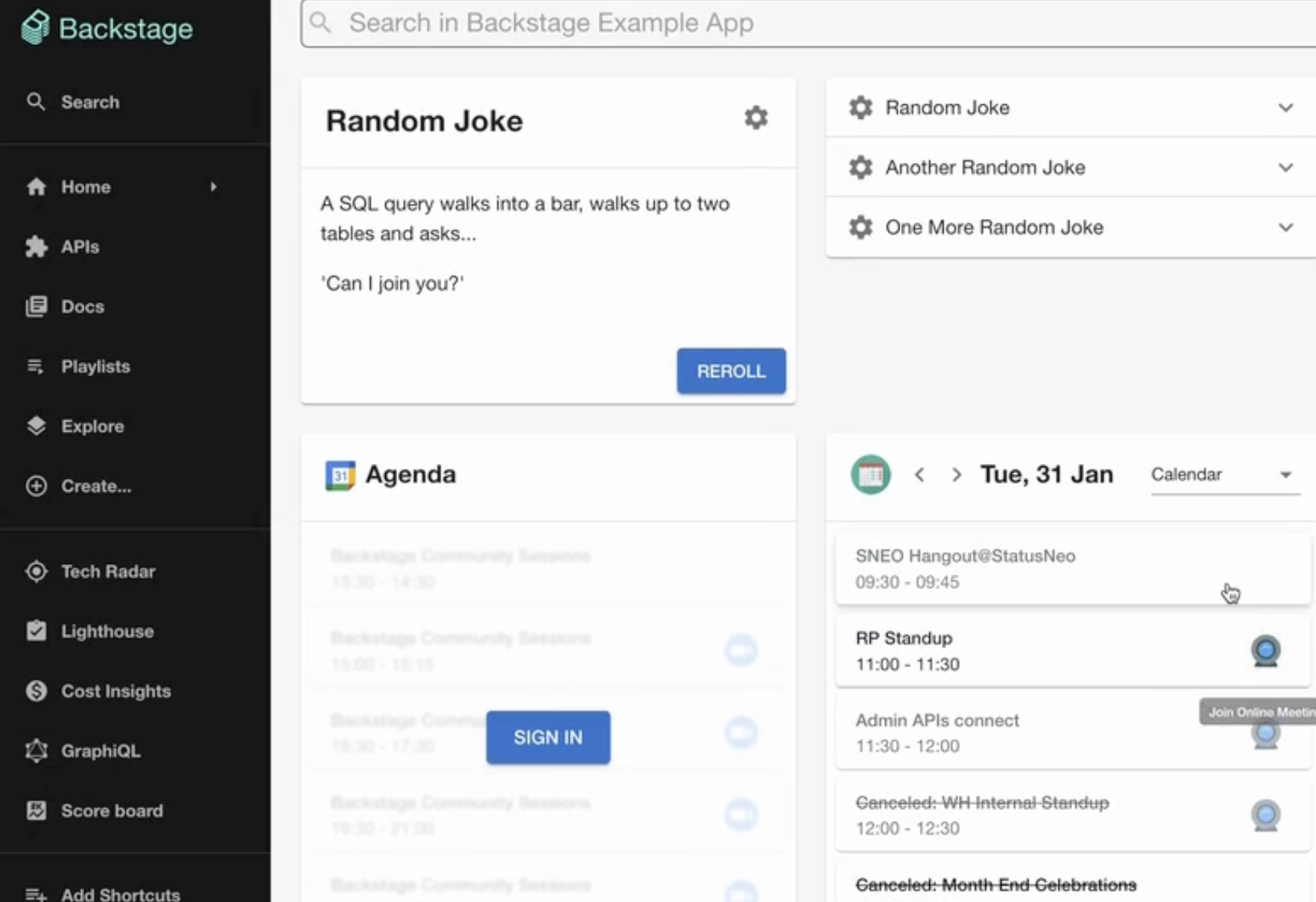This screenshot has height=902, width=1316.
Task: Click the Google Calendar icon beside Agenda
Action: pos(340,475)
